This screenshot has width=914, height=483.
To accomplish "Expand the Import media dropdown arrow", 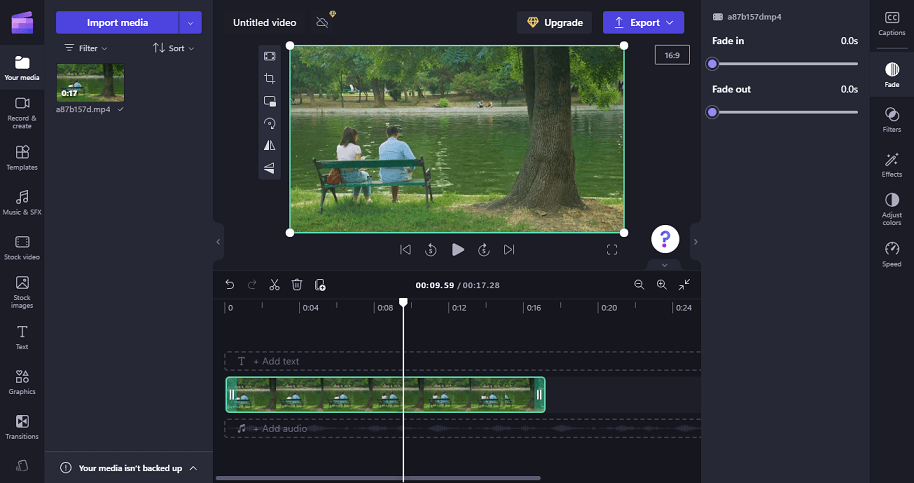I will (x=190, y=23).
